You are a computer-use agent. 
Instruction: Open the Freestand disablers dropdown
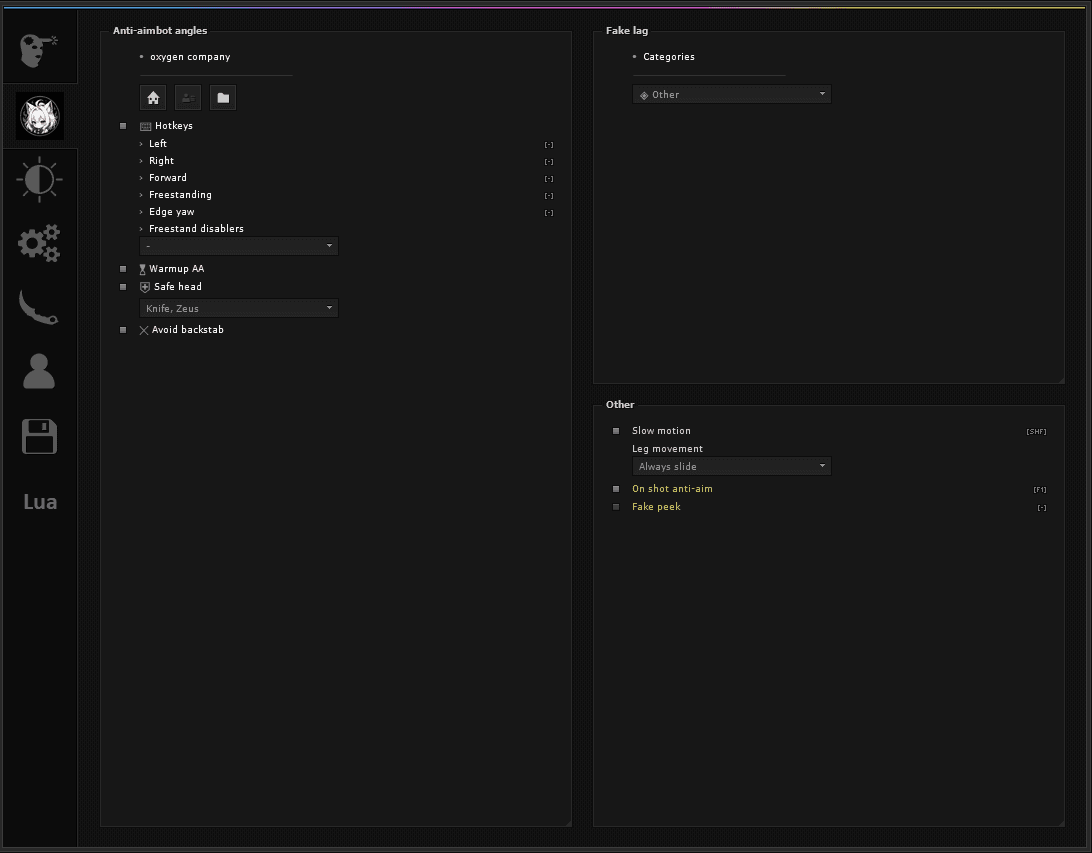point(239,246)
